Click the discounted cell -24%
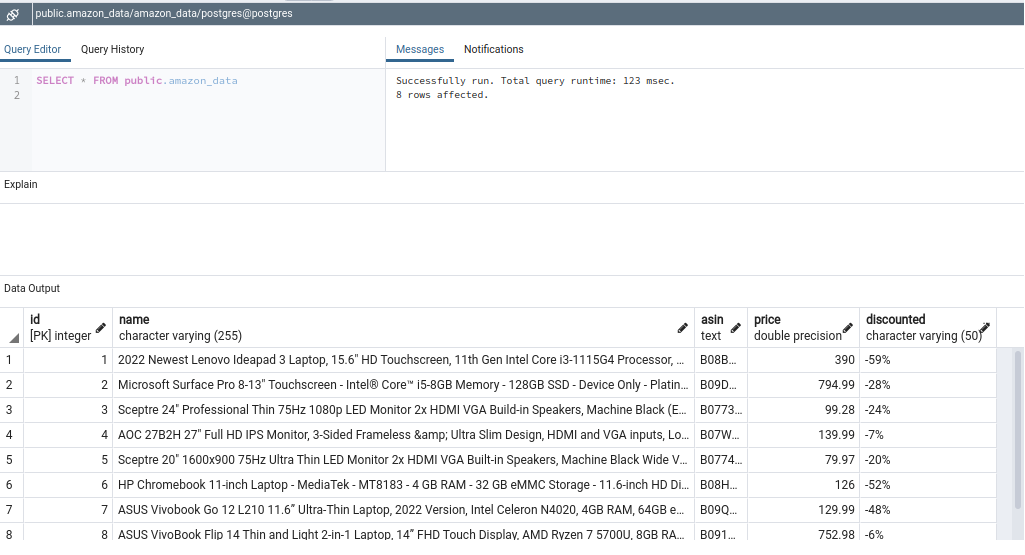The width and height of the screenshot is (1025, 555). click(x=928, y=410)
